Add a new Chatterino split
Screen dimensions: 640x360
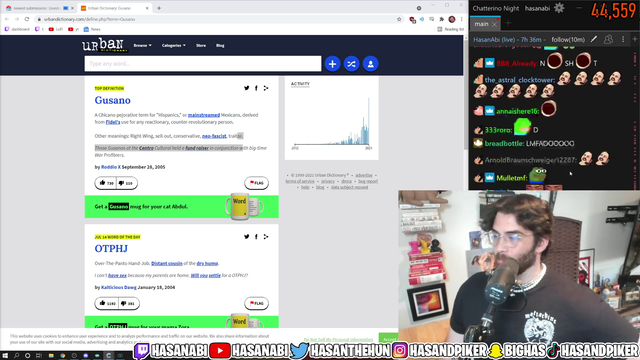pyautogui.click(x=635, y=39)
